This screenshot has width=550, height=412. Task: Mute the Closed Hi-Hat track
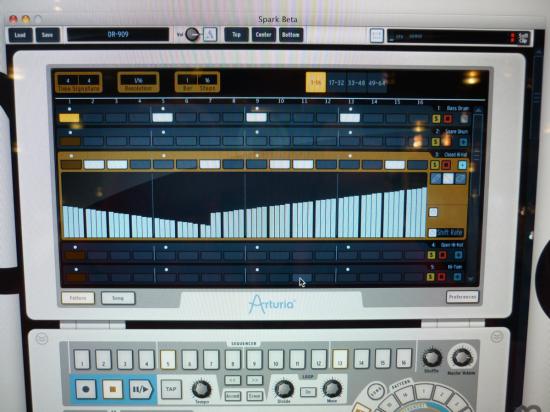pos(446,164)
